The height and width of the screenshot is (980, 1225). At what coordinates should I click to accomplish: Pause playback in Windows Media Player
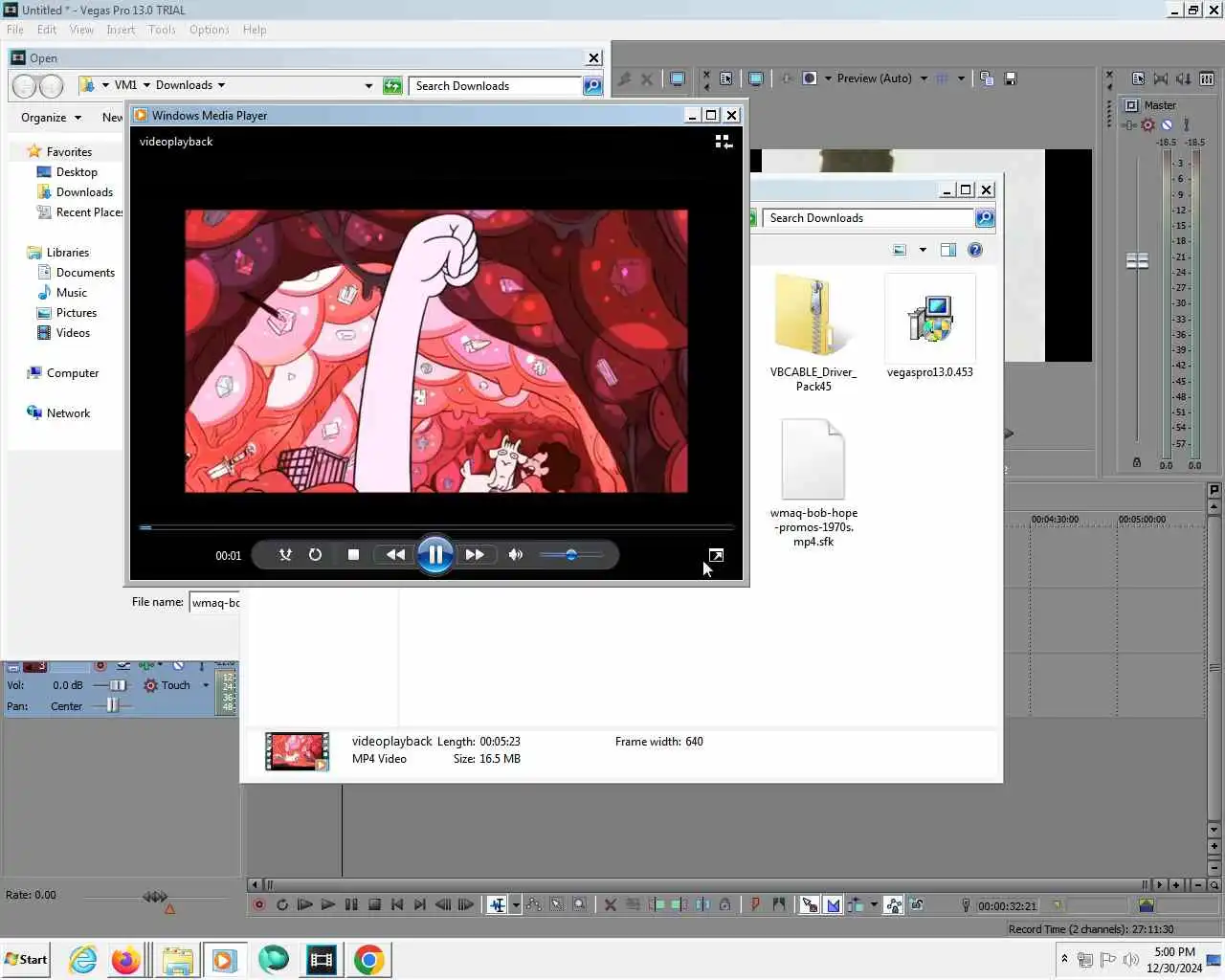coord(434,554)
